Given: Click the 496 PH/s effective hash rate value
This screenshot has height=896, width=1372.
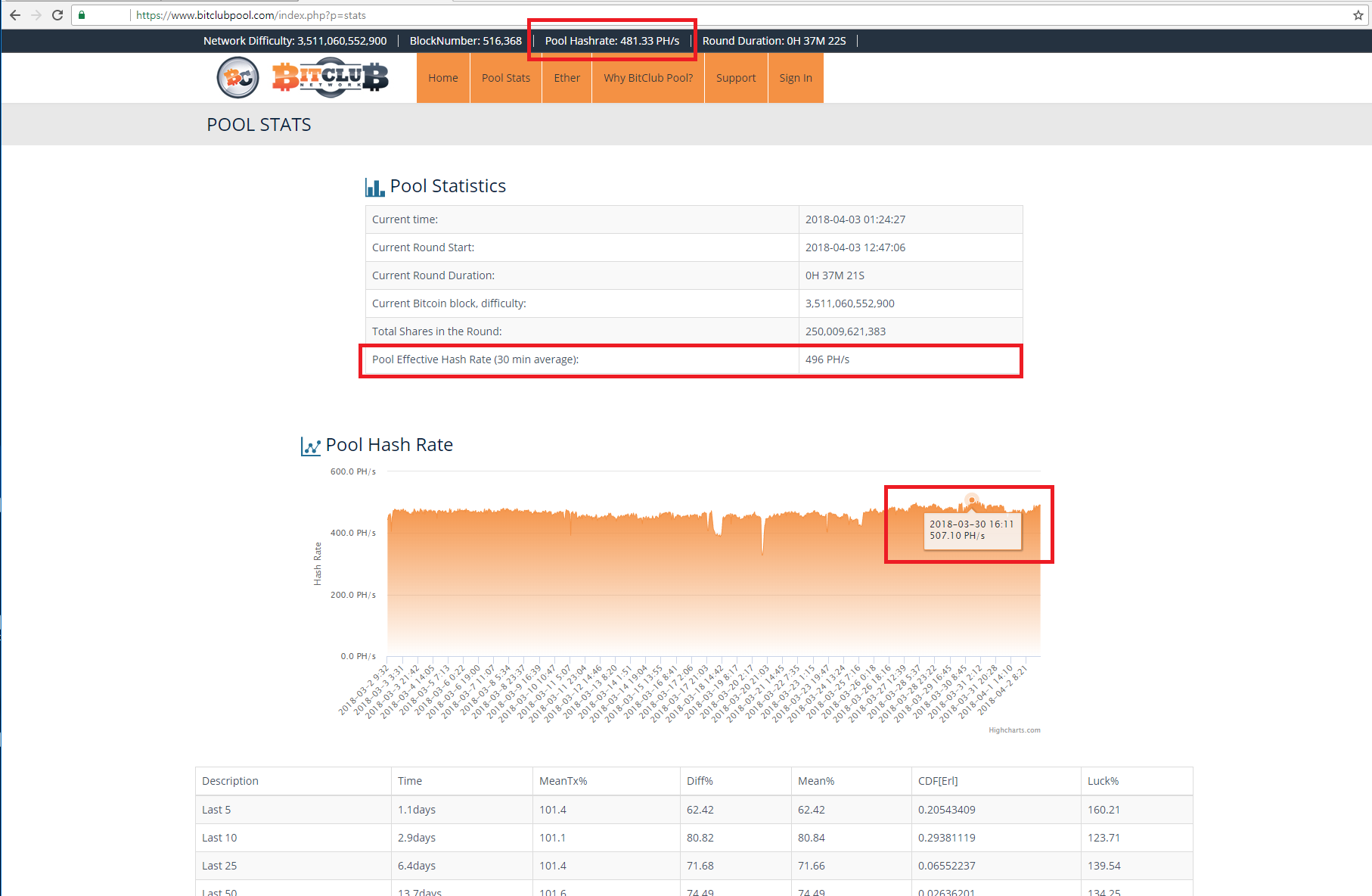Looking at the screenshot, I should coord(827,359).
